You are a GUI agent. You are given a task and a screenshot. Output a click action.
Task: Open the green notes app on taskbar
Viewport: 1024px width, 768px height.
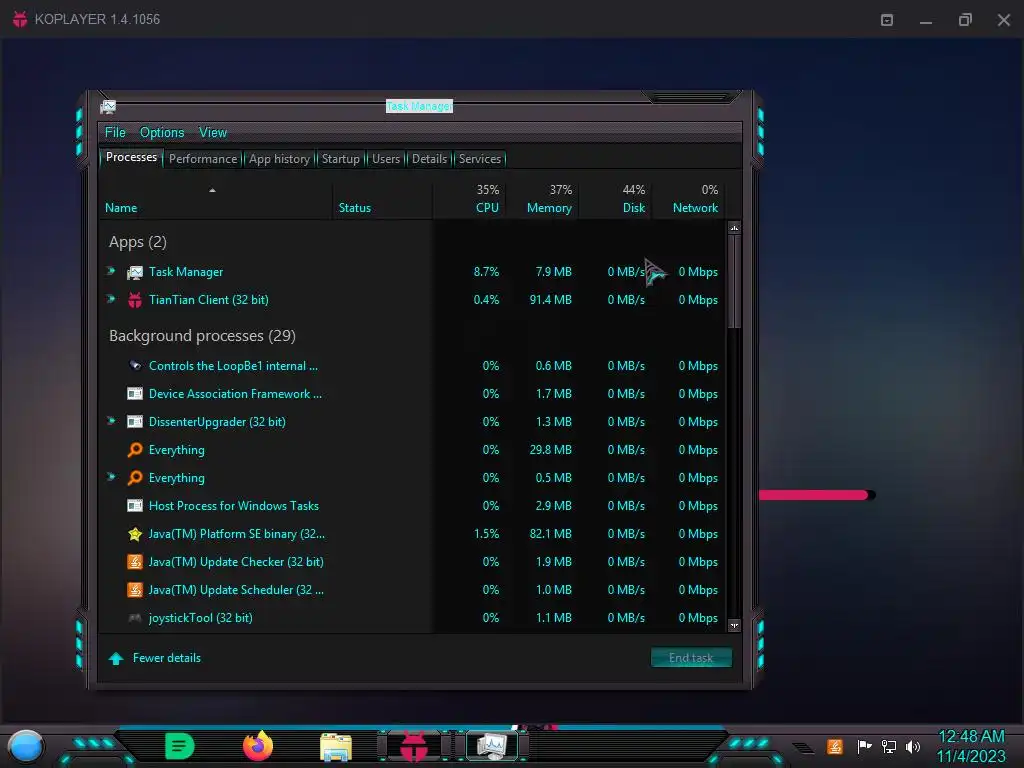click(x=180, y=746)
